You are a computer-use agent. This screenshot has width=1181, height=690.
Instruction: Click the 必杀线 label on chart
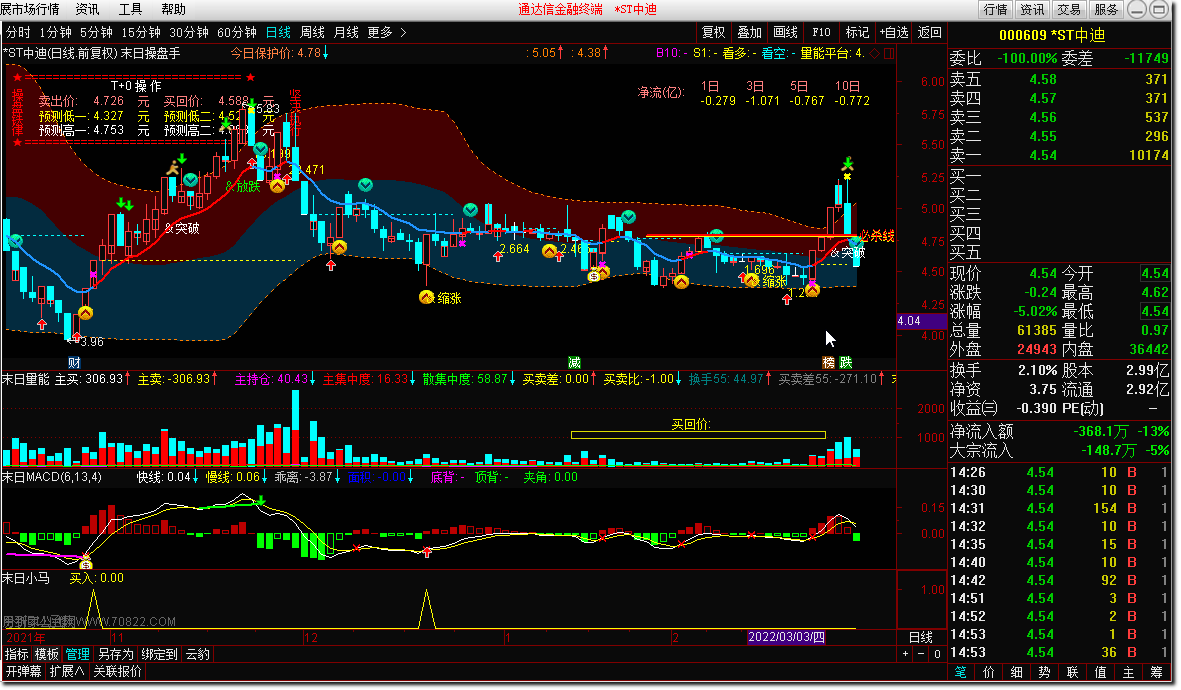point(877,236)
